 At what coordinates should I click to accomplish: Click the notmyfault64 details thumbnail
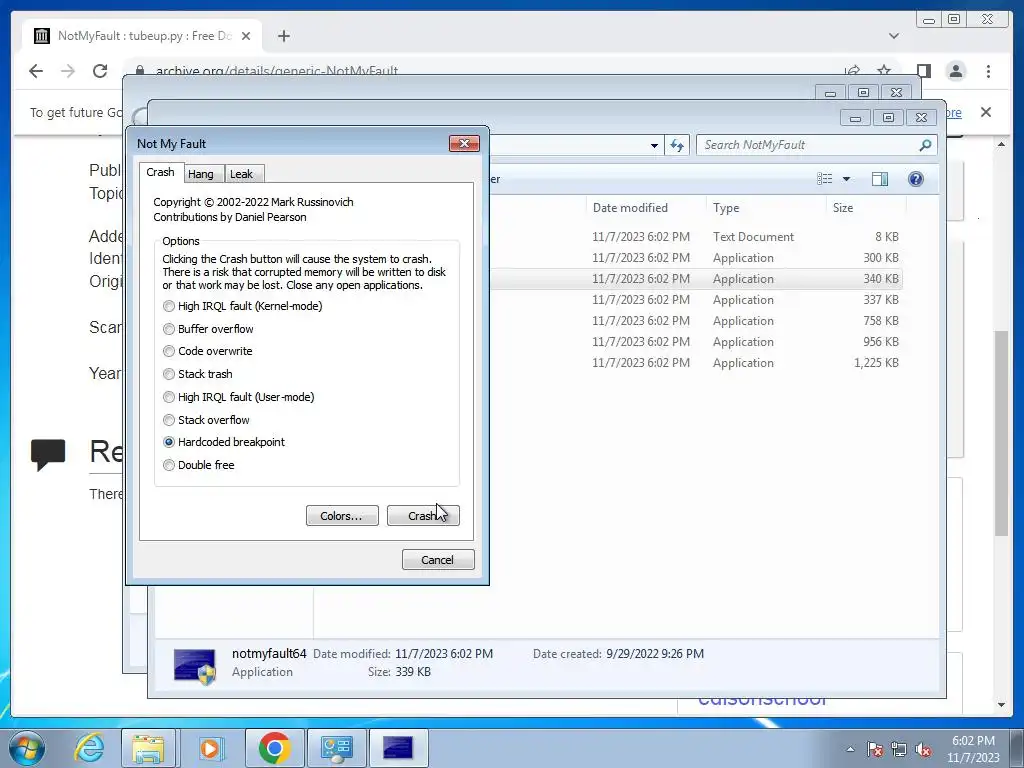[x=195, y=665]
